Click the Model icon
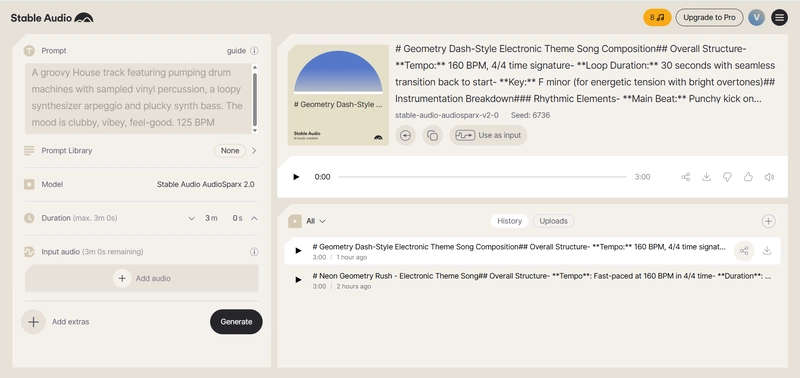The image size is (800, 378). [29, 184]
